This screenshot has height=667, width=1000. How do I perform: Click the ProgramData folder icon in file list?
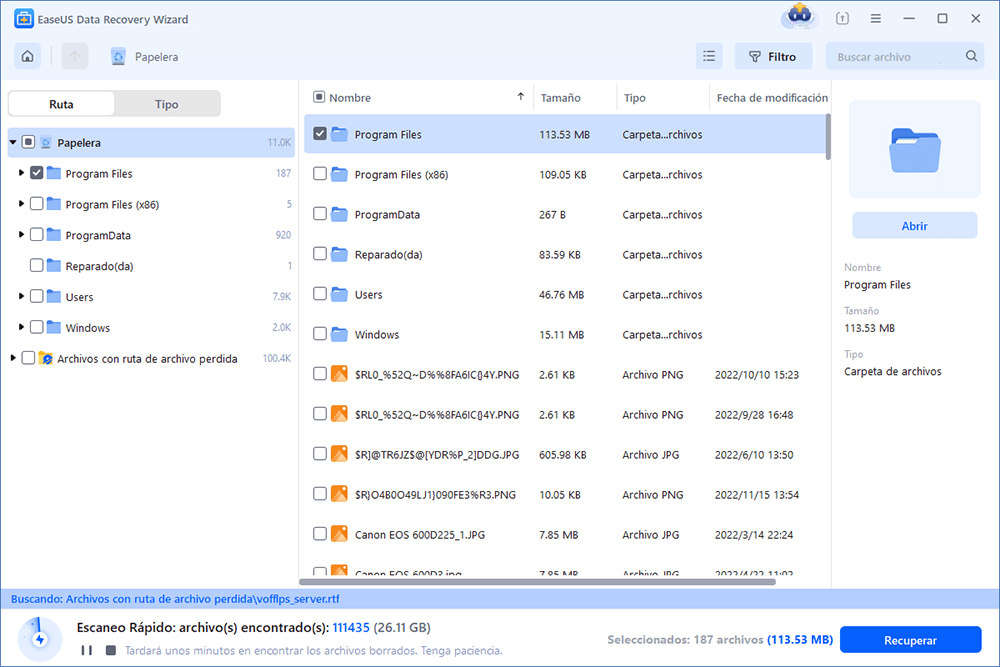[339, 214]
